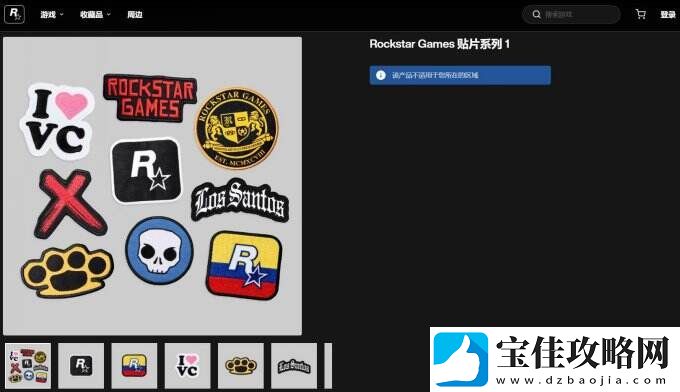The height and width of the screenshot is (392, 680).
Task: Select the black Rockstar logo patch thumbnail
Action: click(x=81, y=366)
